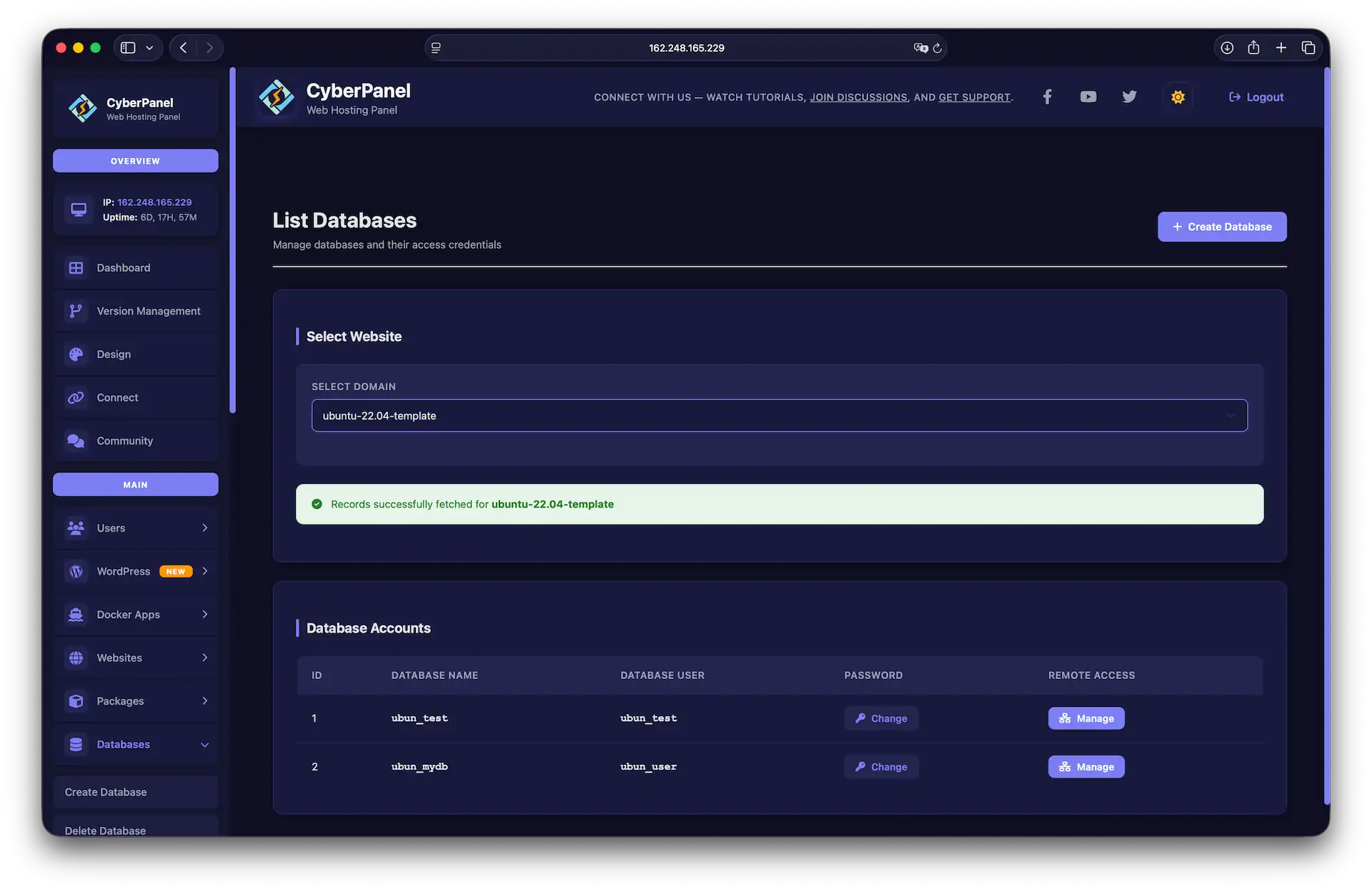This screenshot has height=892, width=1372.
Task: Manage remote access for ubun_mydb
Action: [1085, 767]
